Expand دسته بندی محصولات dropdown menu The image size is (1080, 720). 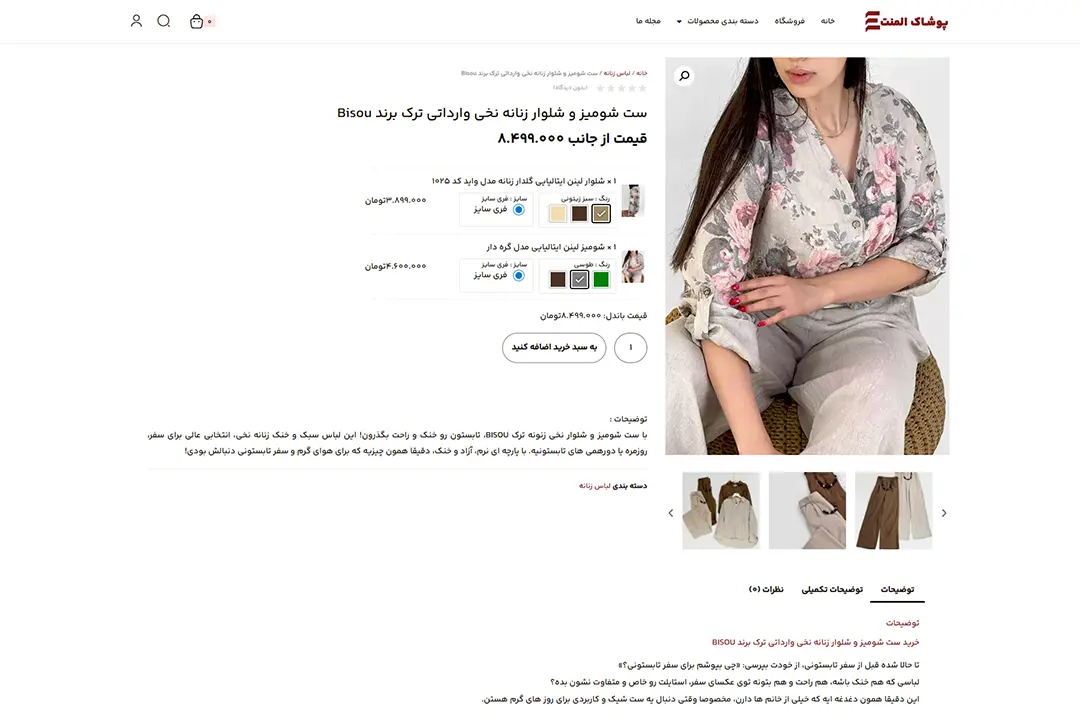[717, 21]
